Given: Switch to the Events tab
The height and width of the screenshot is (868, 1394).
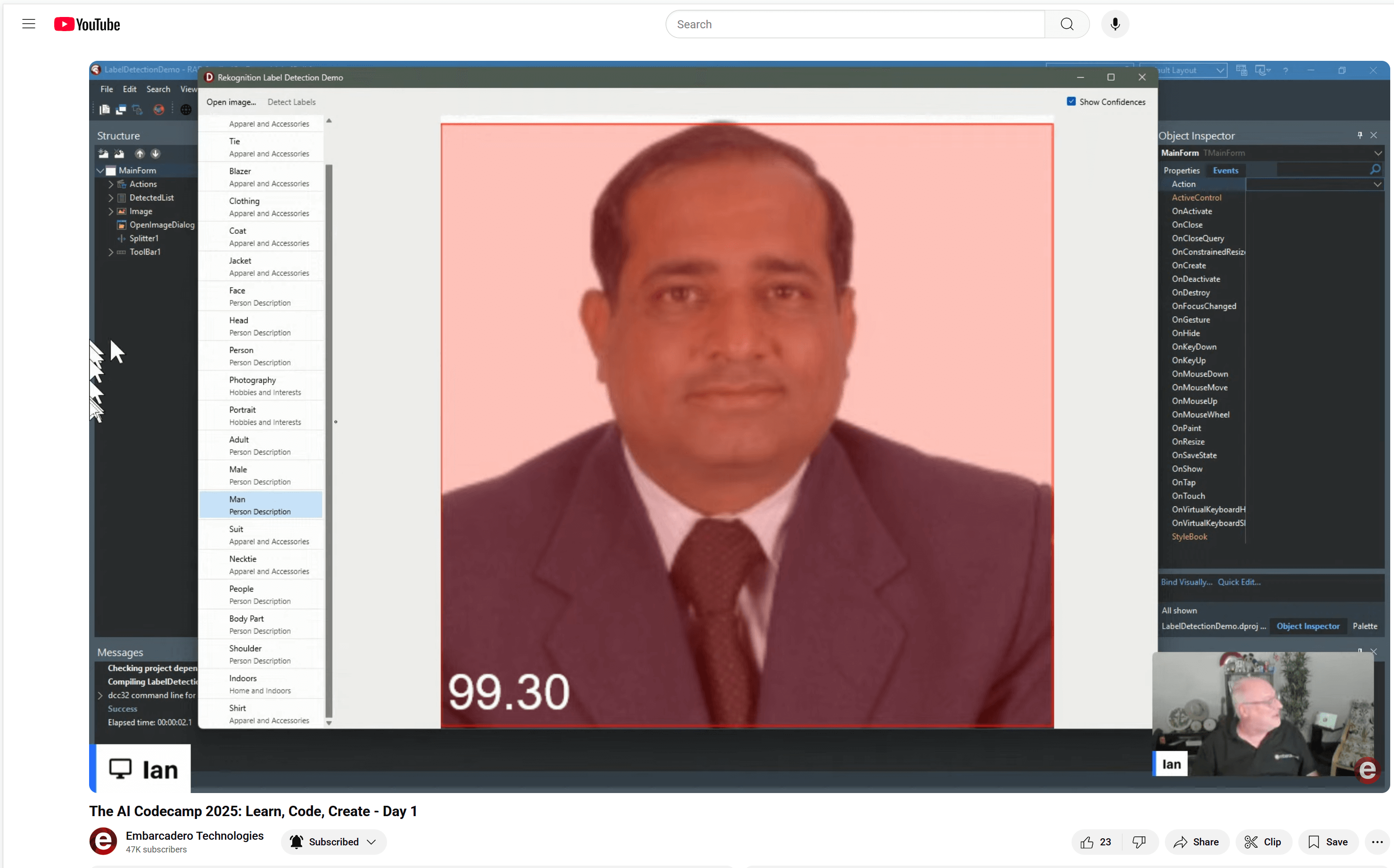Looking at the screenshot, I should (1225, 171).
